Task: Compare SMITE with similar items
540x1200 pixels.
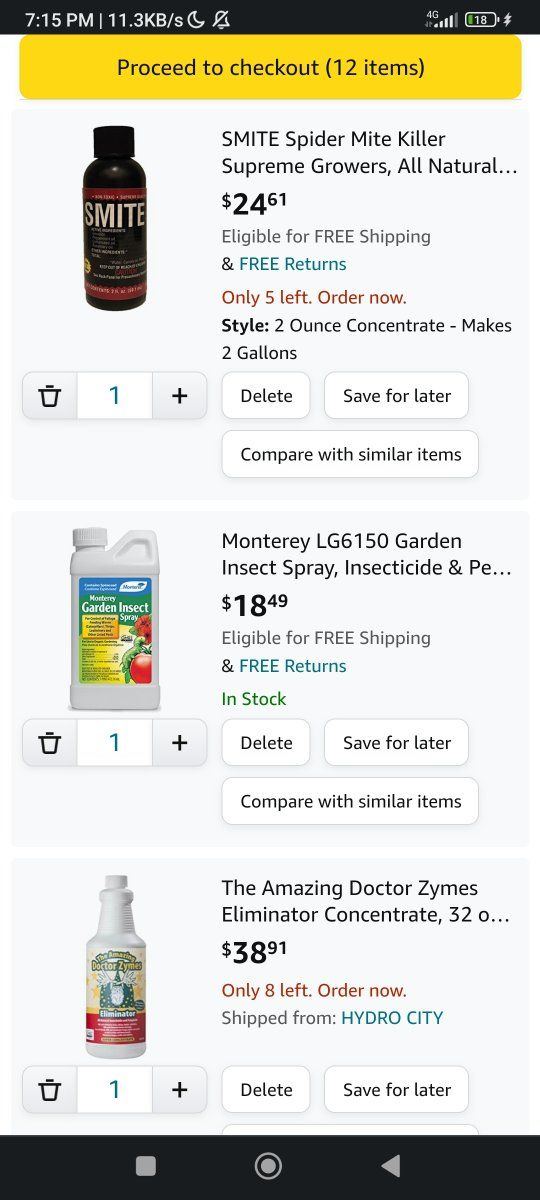Action: [351, 454]
